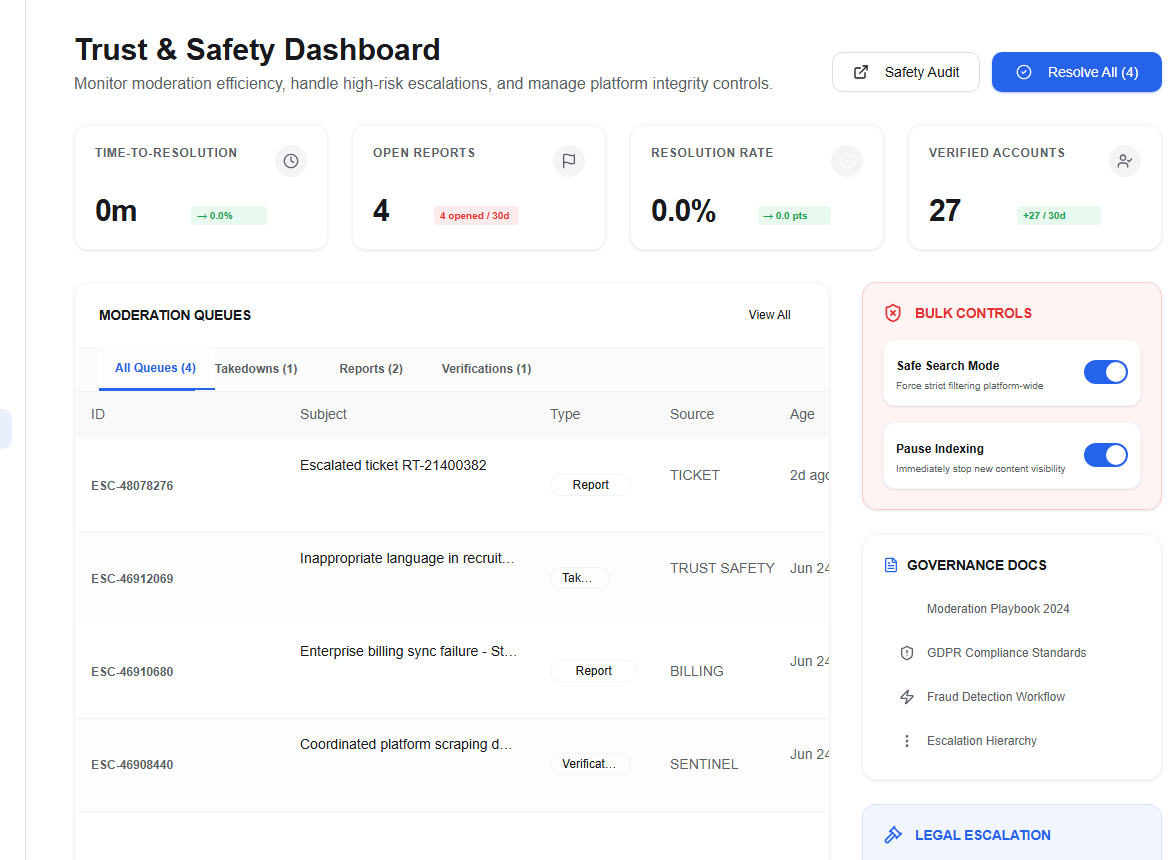Viewport: 1170px width, 860px height.
Task: Click the Verificat... tag on row ESC-46908440
Action: (x=590, y=765)
